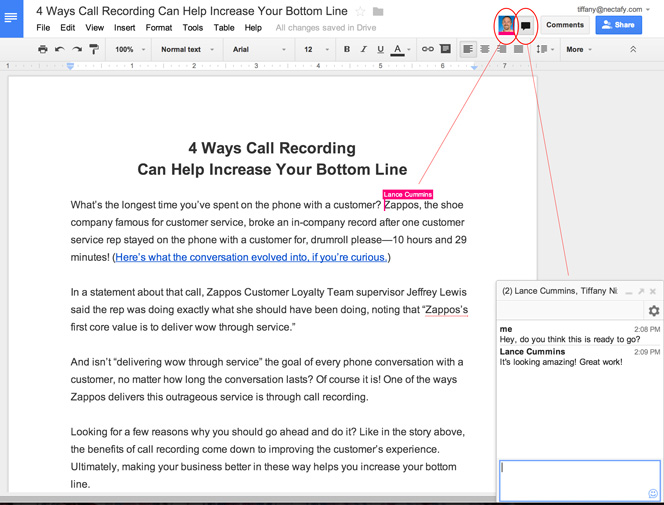Click the chat message input box
Screen dimensions: 664x505
(x=579, y=481)
